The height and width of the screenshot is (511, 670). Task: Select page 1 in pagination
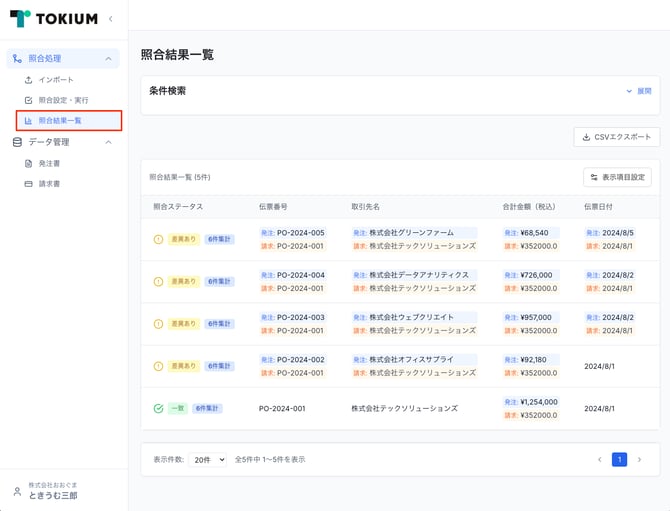[x=619, y=459]
